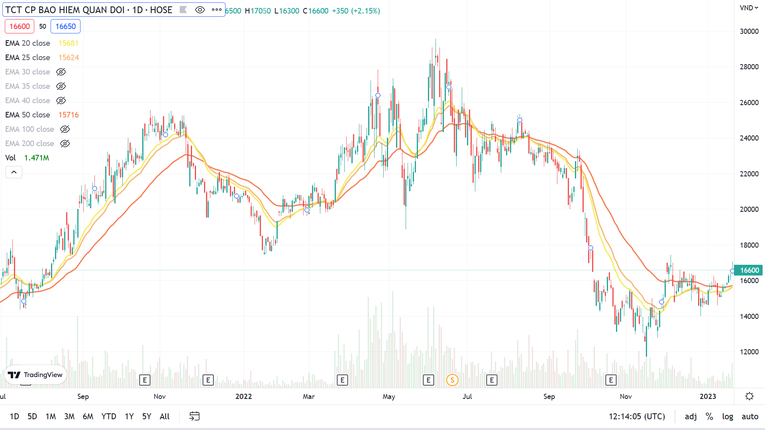Open the VND currency dropdown
Screen dimensions: 765x430
coord(748,8)
